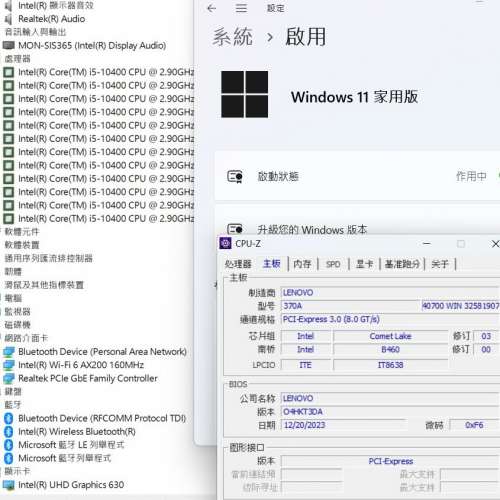
Task: Collapse the 處理器 category in Device Manager
Action: coord(17,59)
